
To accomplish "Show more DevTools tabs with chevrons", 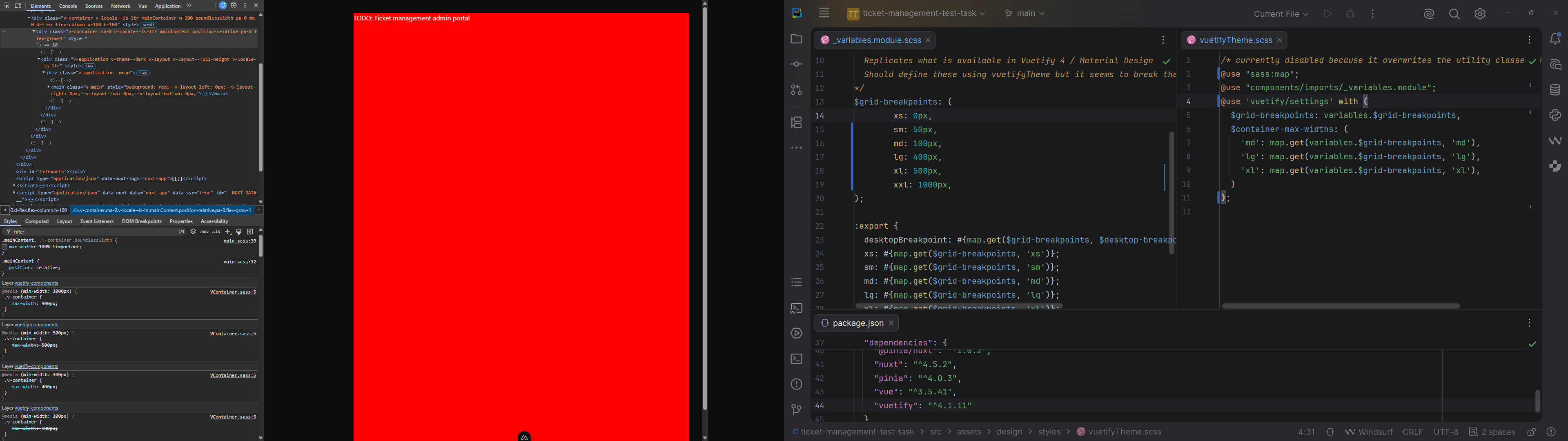I will [189, 5].
